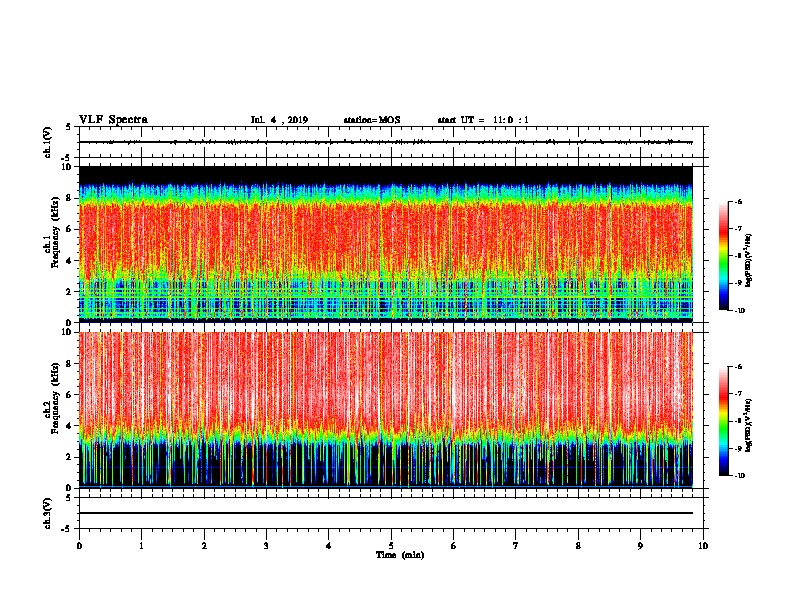792x612 pixels.
Task: Select the "start UT = 11:0 :1" text
Action: (483, 120)
